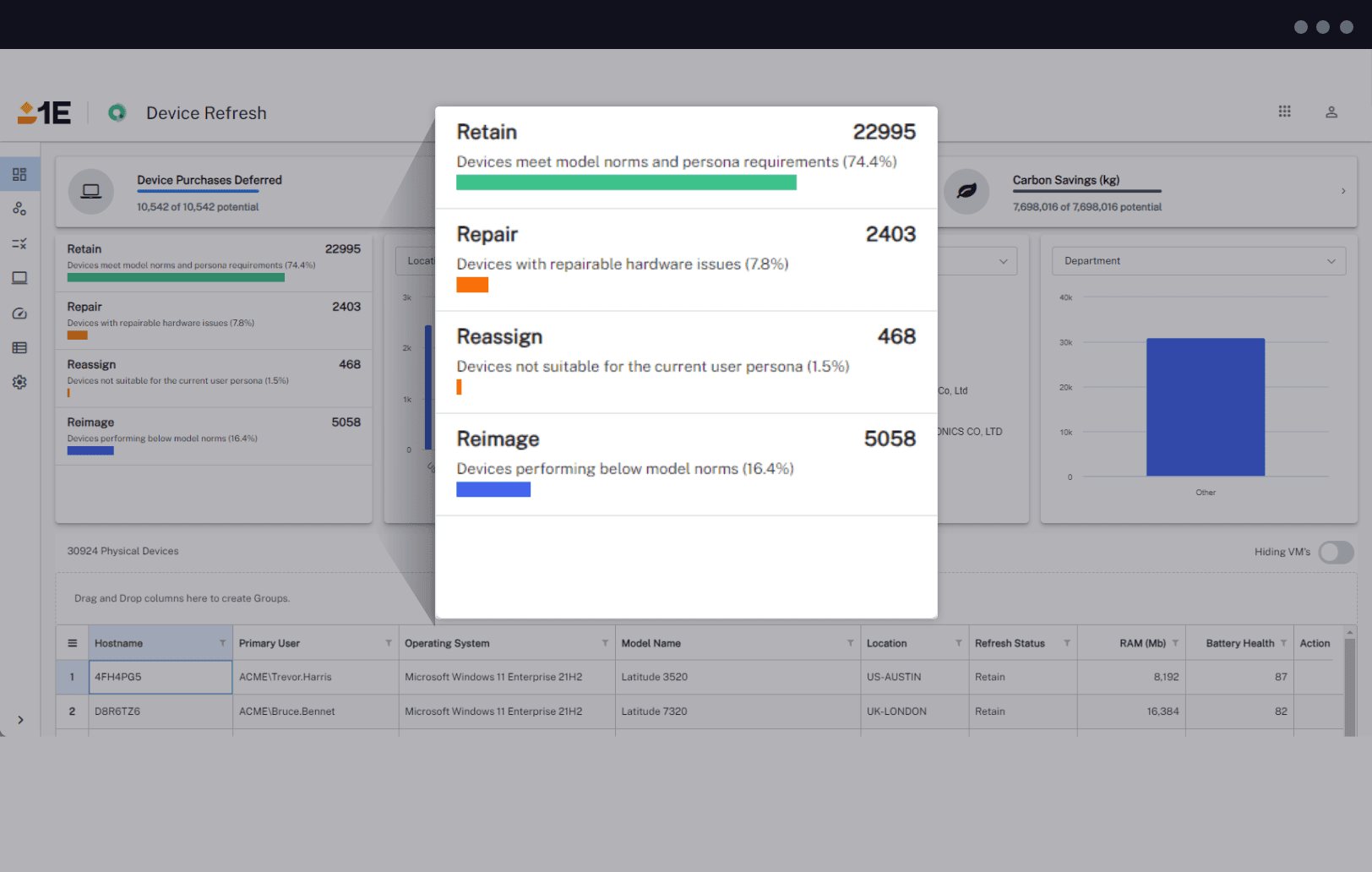
Task: Click the checklist rules icon in sidebar
Action: coord(19,243)
